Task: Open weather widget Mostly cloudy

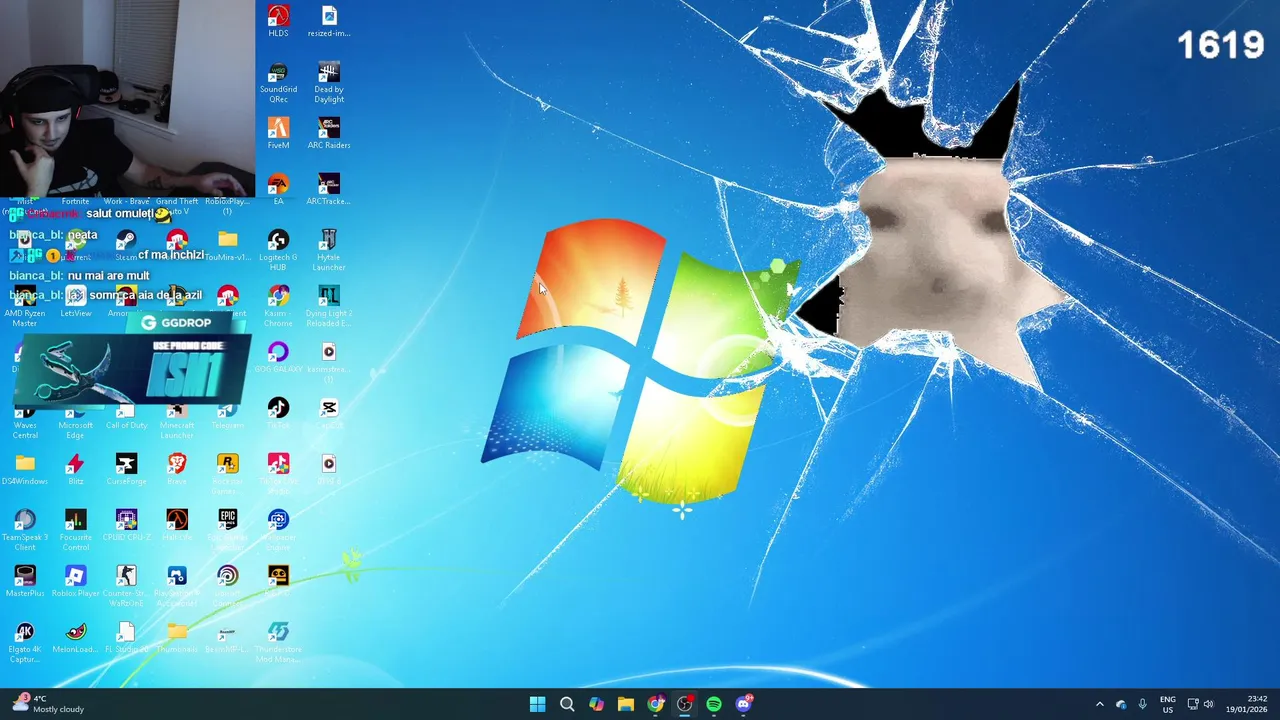Action: click(x=48, y=704)
